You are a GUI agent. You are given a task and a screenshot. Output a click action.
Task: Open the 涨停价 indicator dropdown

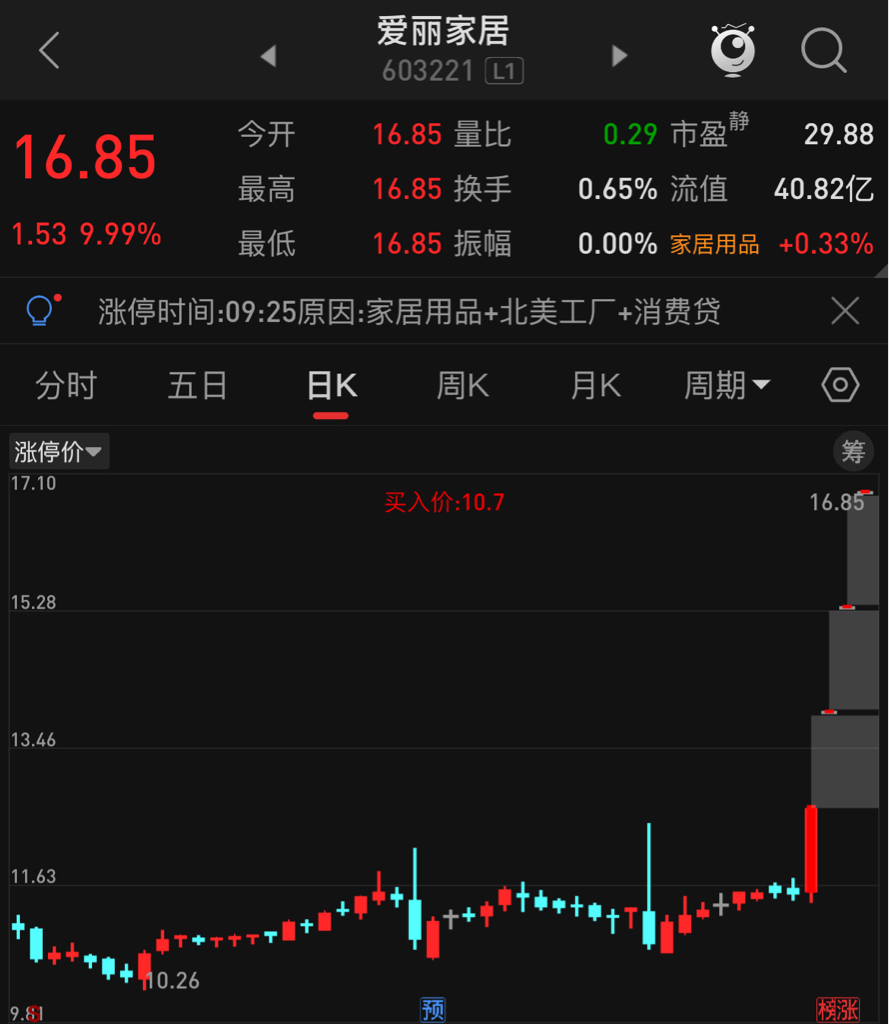click(x=58, y=451)
